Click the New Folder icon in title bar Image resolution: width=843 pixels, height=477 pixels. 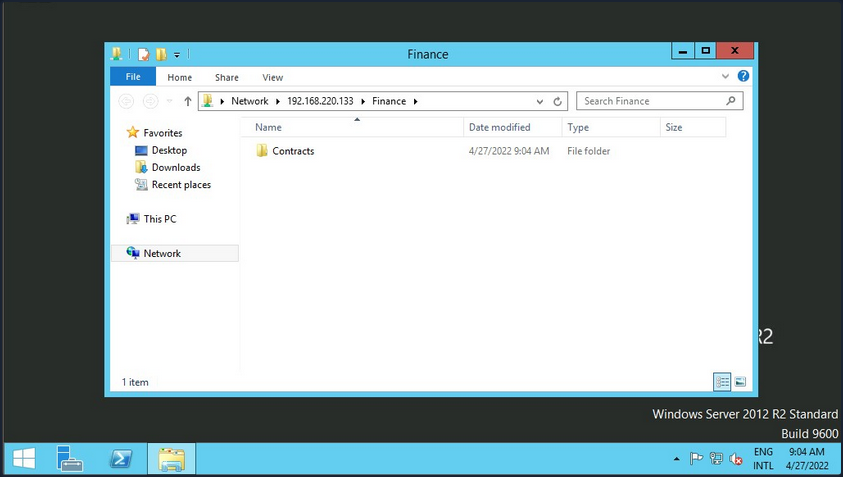click(161, 54)
